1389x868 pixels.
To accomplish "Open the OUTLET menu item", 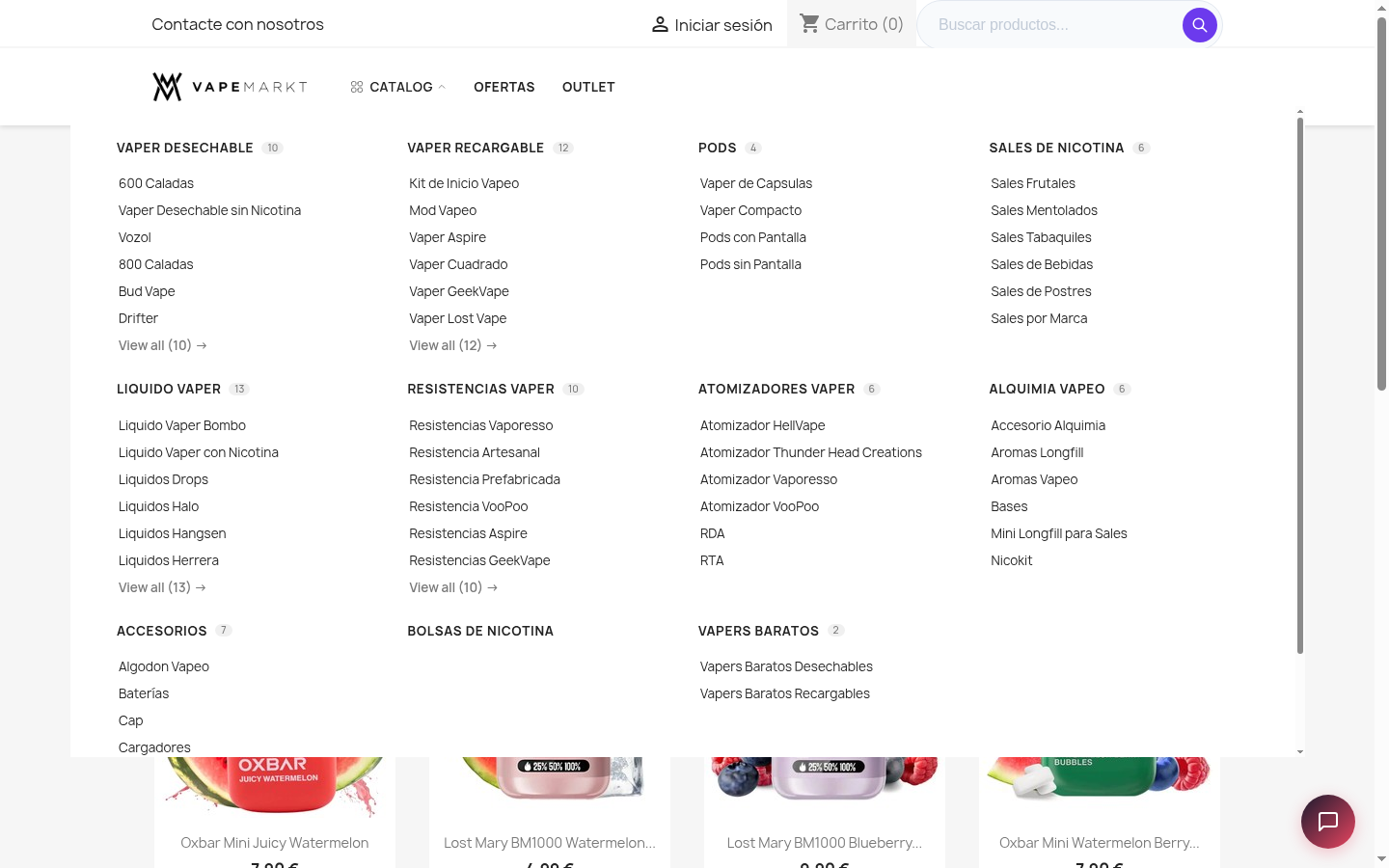I will (588, 87).
